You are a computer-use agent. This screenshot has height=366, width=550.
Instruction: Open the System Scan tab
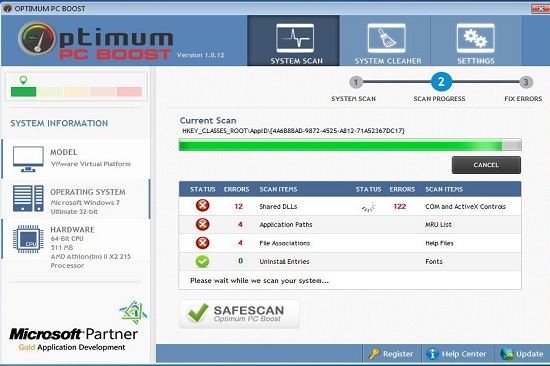coord(293,40)
